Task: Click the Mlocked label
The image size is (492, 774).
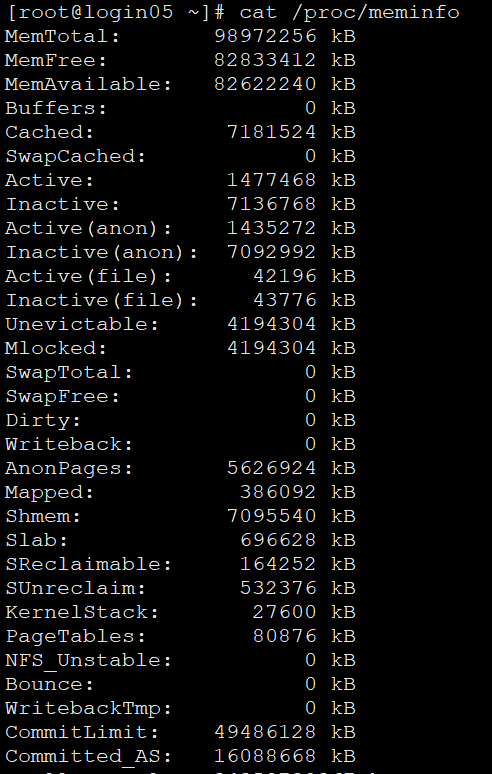Action: click(x=56, y=348)
